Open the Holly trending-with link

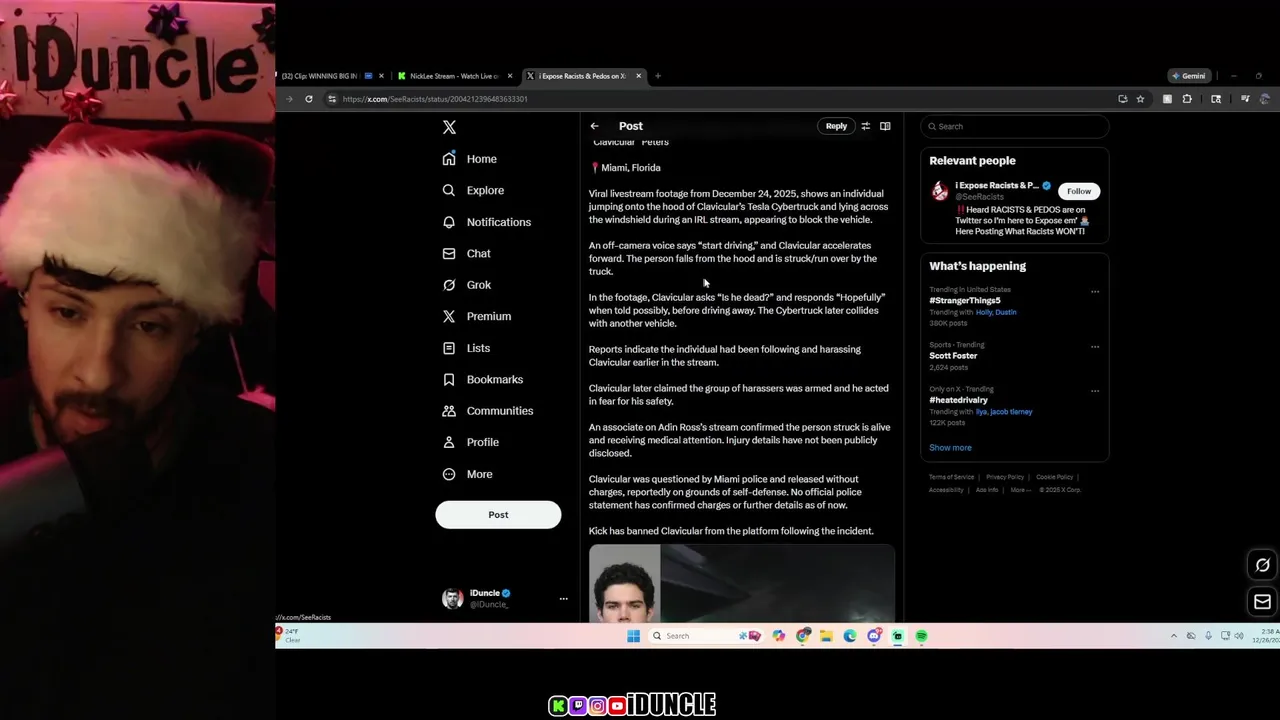coord(984,312)
